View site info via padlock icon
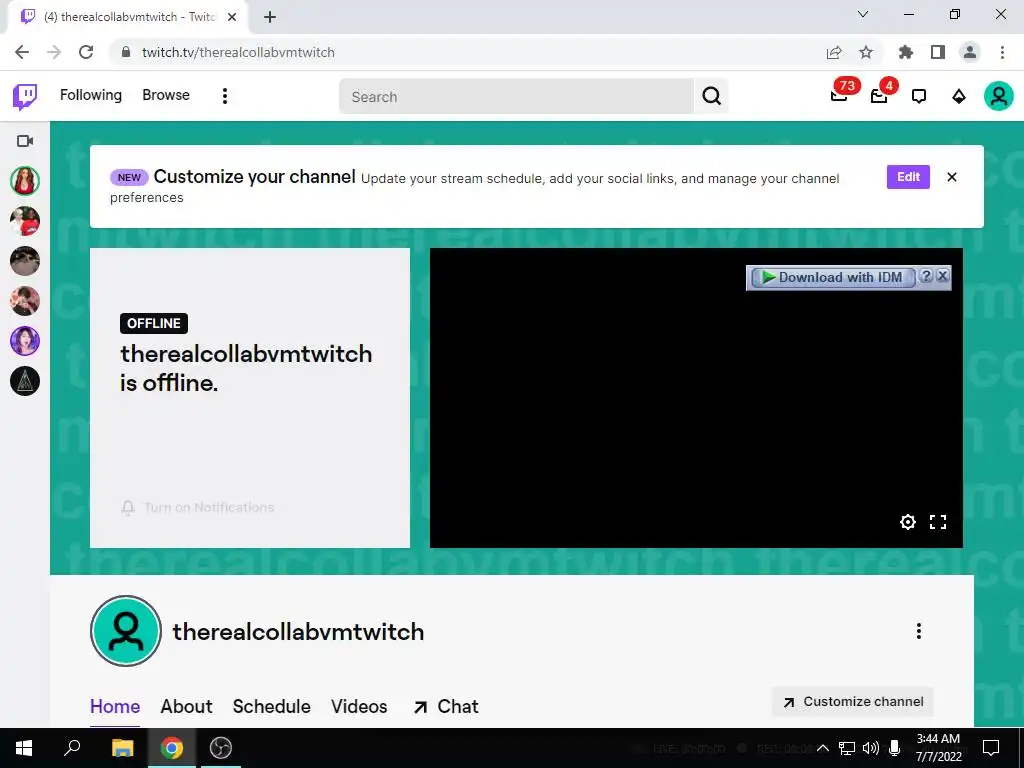Viewport: 1024px width, 768px height. tap(126, 52)
